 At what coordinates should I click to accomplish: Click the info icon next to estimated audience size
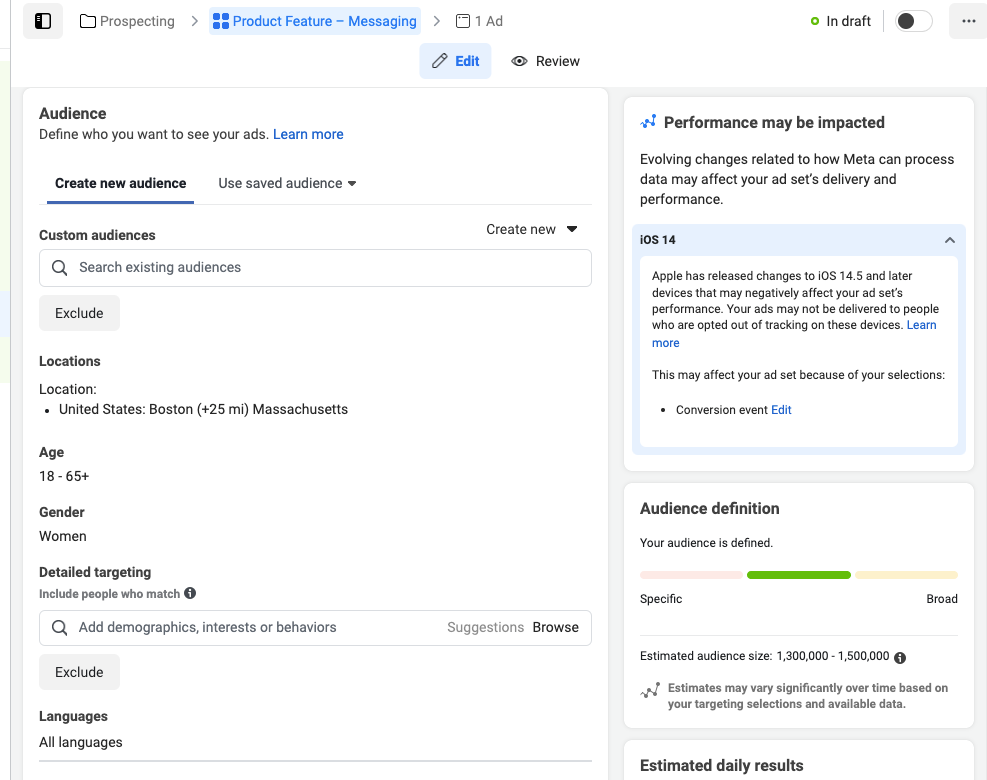click(x=899, y=657)
